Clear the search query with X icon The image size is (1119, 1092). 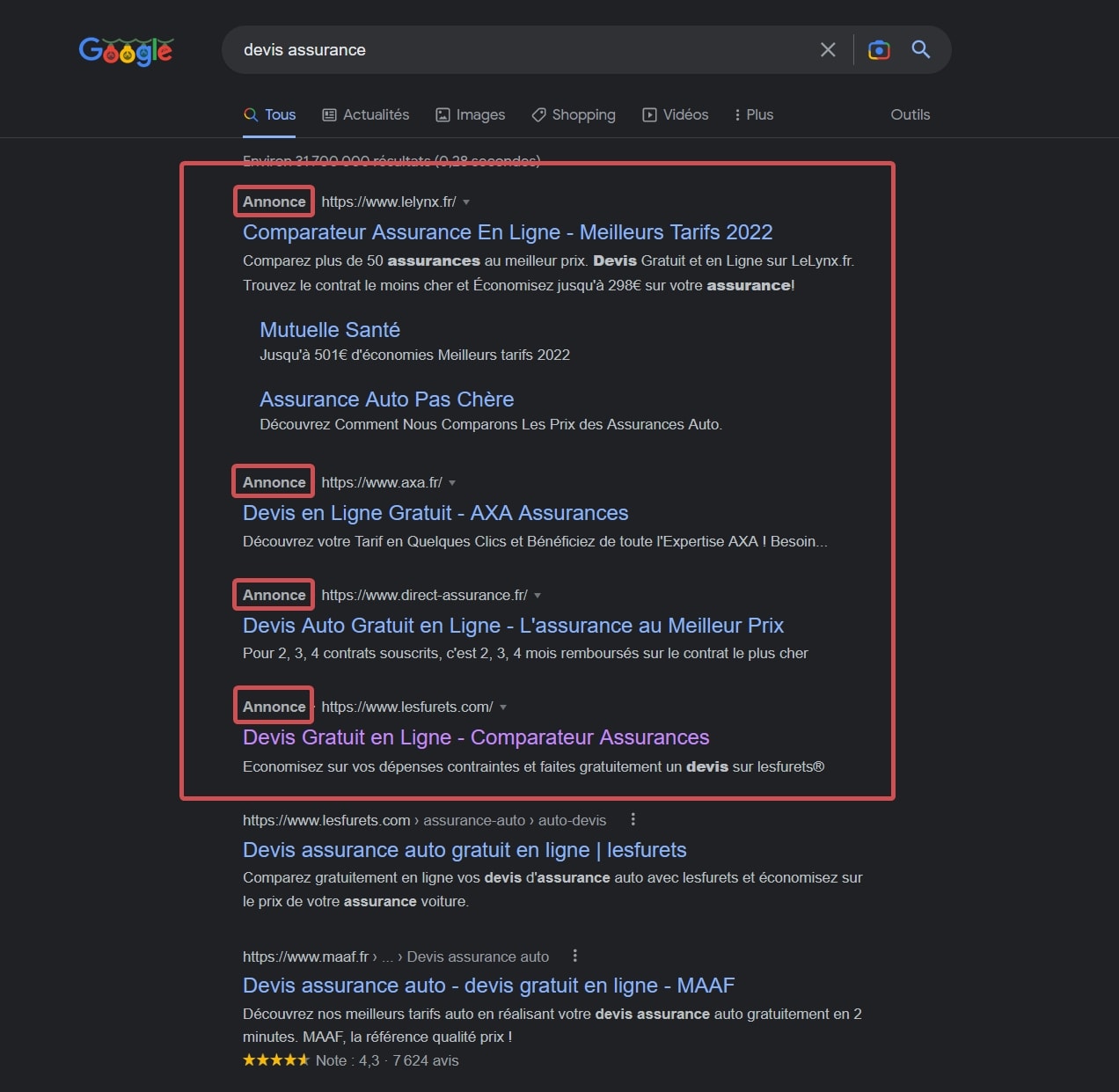pyautogui.click(x=828, y=50)
